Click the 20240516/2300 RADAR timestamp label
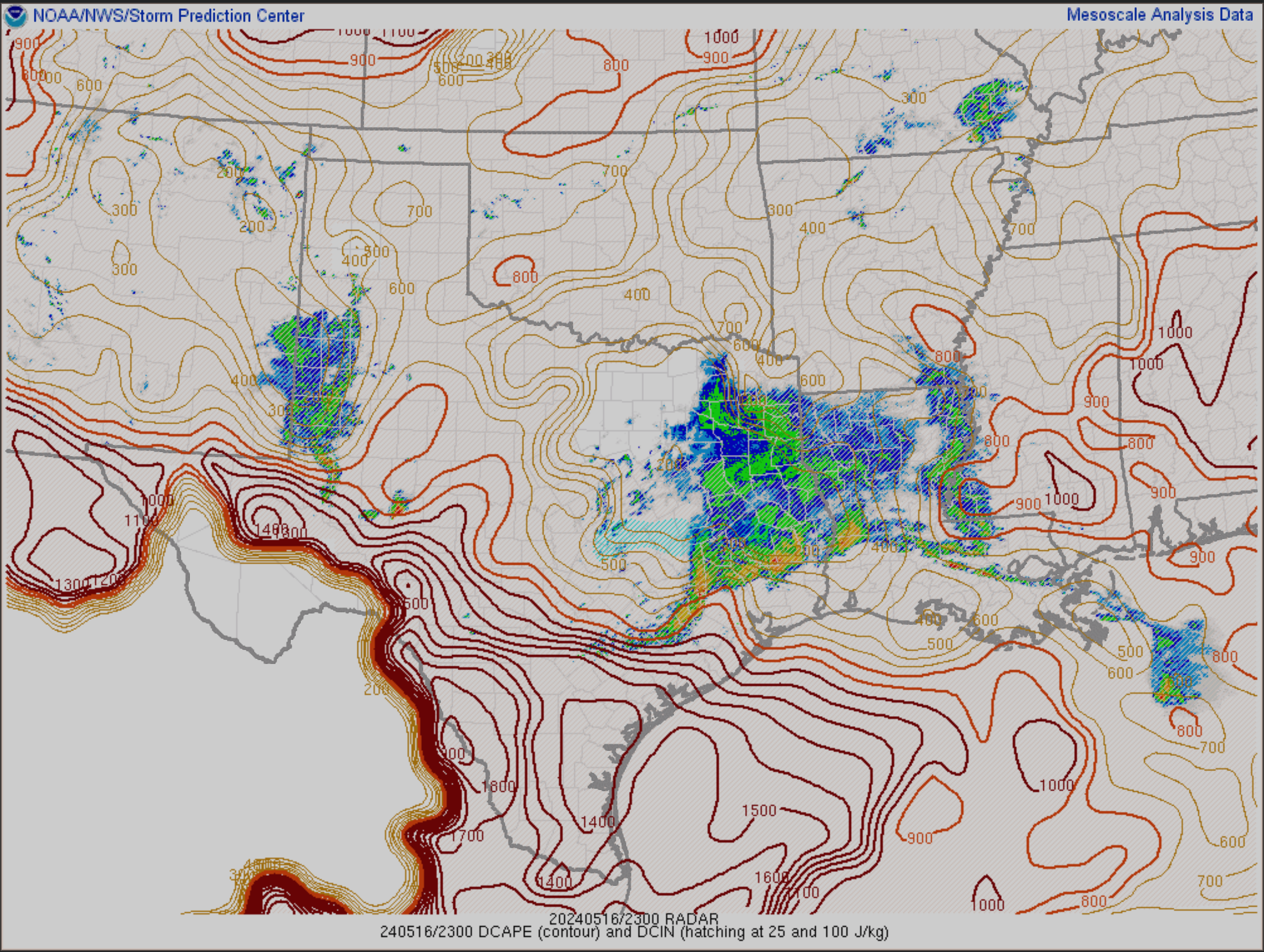1264x952 pixels. (x=634, y=919)
